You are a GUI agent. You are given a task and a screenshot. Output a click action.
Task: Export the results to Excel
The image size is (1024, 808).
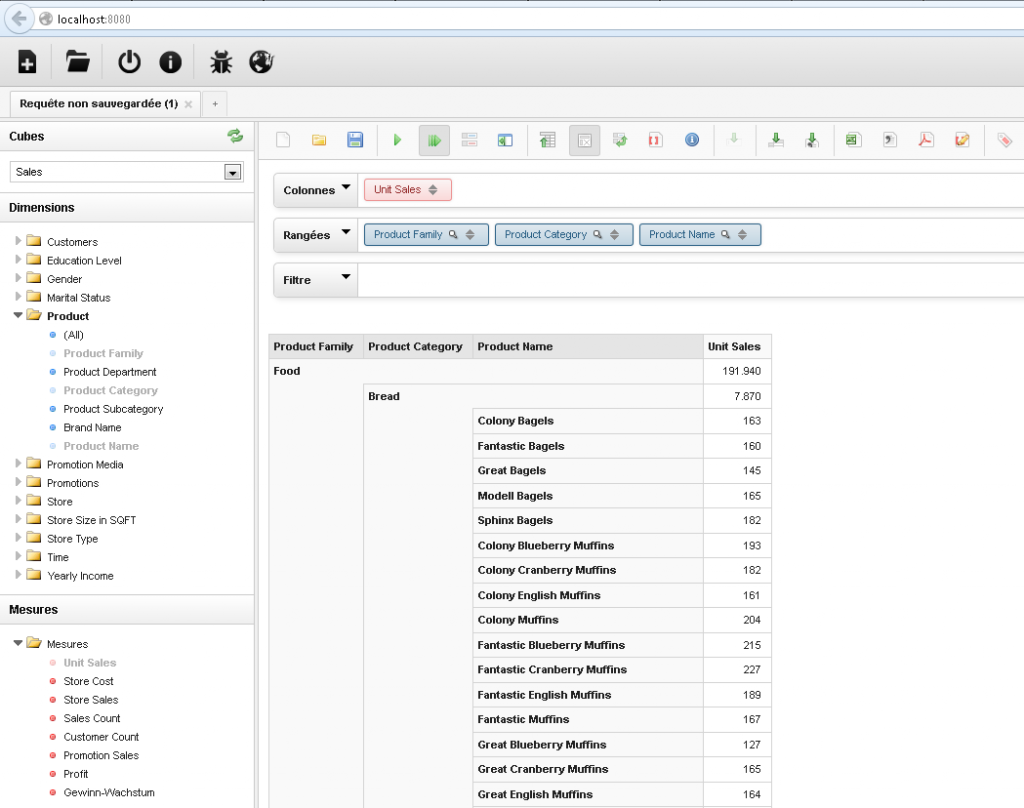tap(851, 140)
